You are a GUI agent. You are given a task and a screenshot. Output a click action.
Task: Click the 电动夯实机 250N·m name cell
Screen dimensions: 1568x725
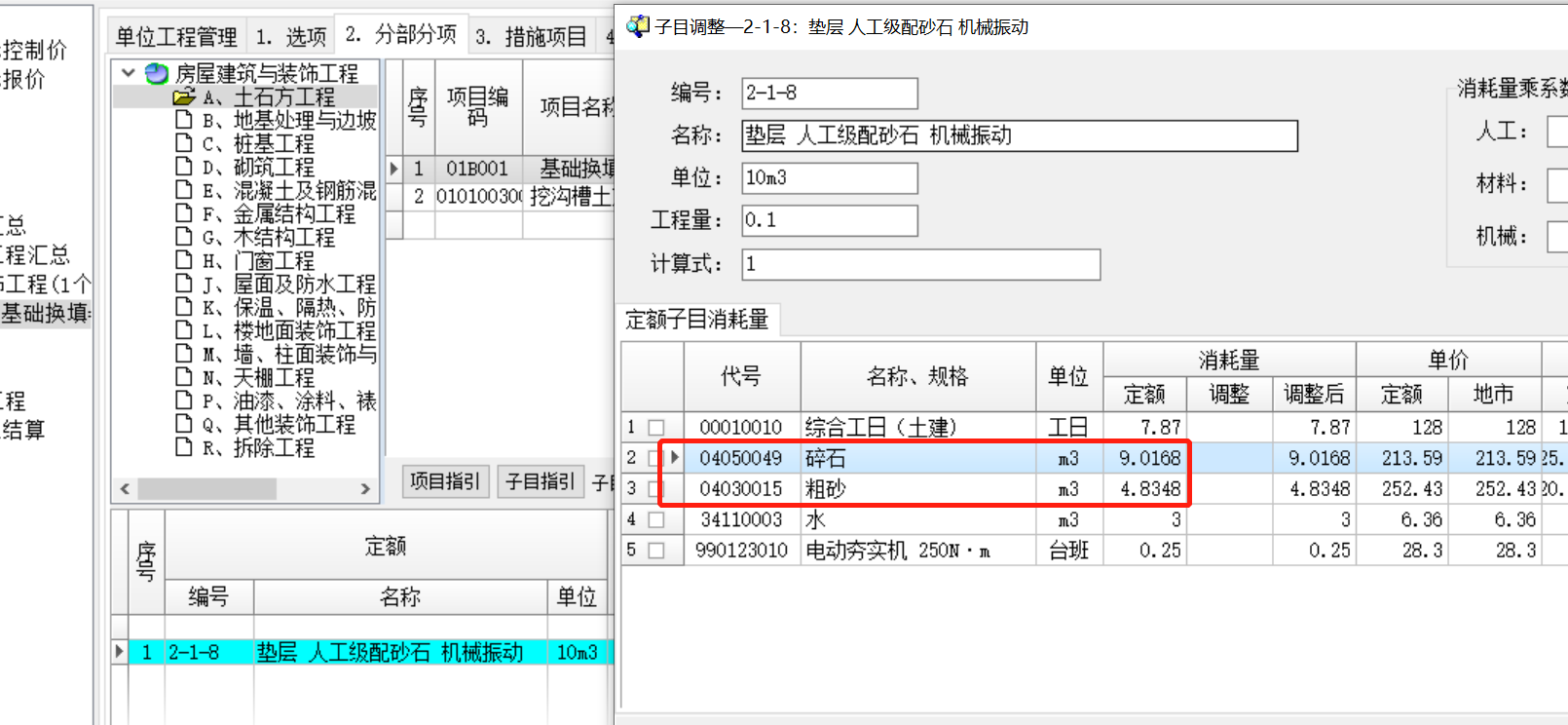pos(918,551)
